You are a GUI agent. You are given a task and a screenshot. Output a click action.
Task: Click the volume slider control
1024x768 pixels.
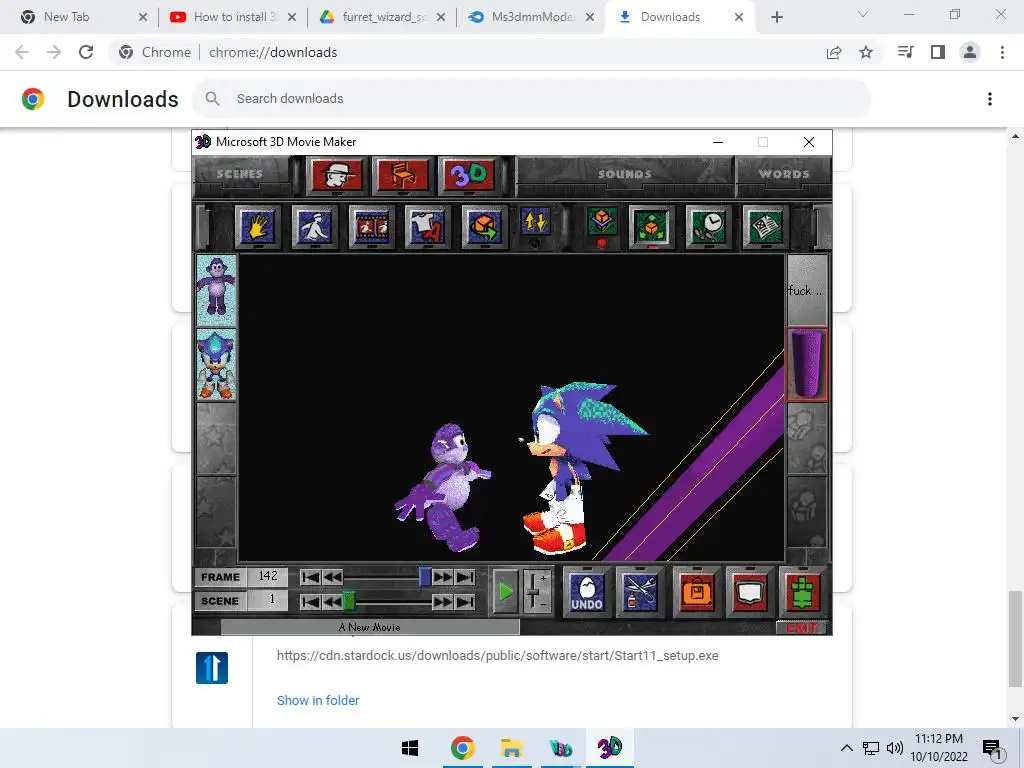coord(536,592)
